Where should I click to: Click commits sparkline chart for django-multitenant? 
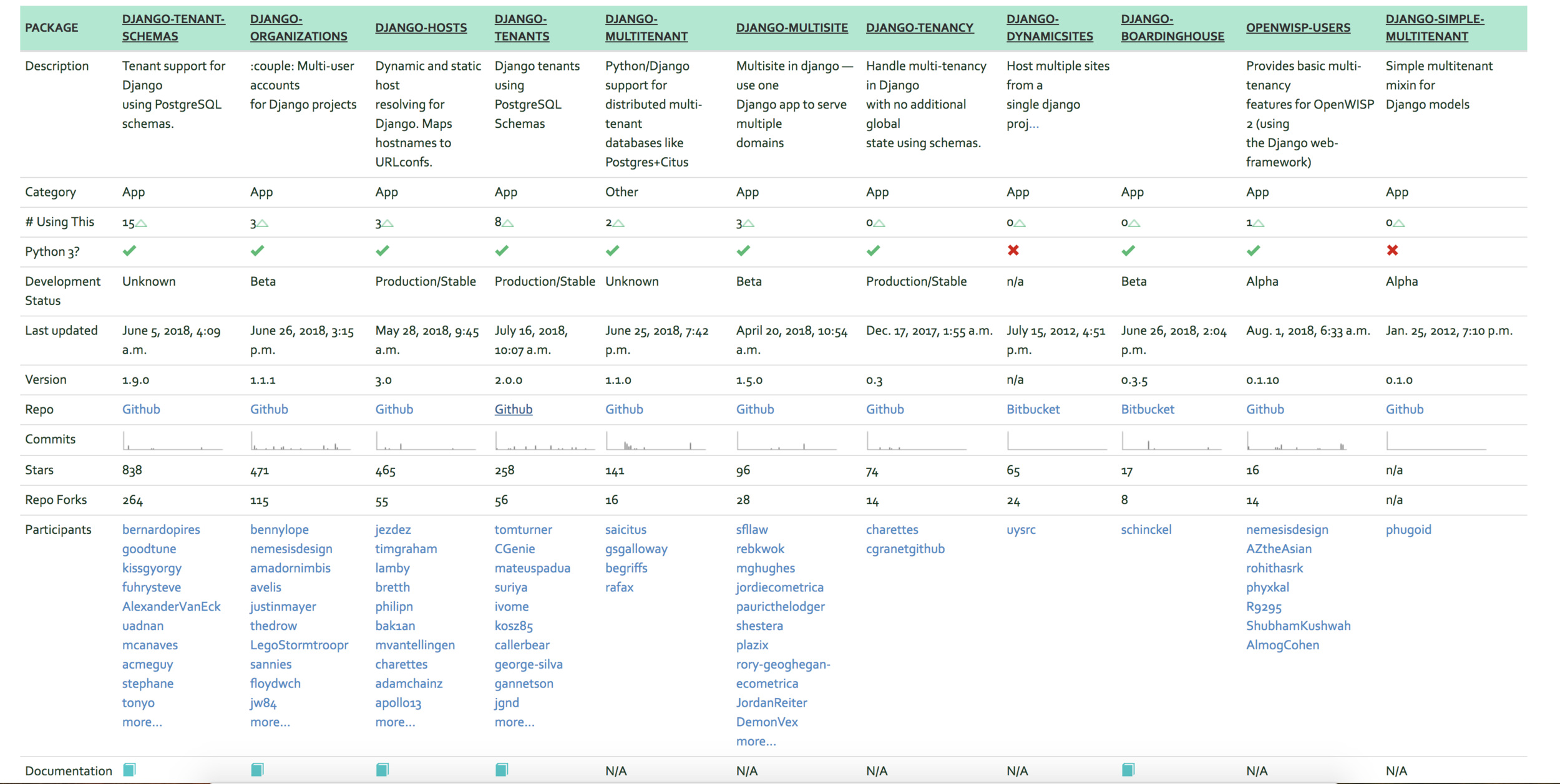(655, 441)
